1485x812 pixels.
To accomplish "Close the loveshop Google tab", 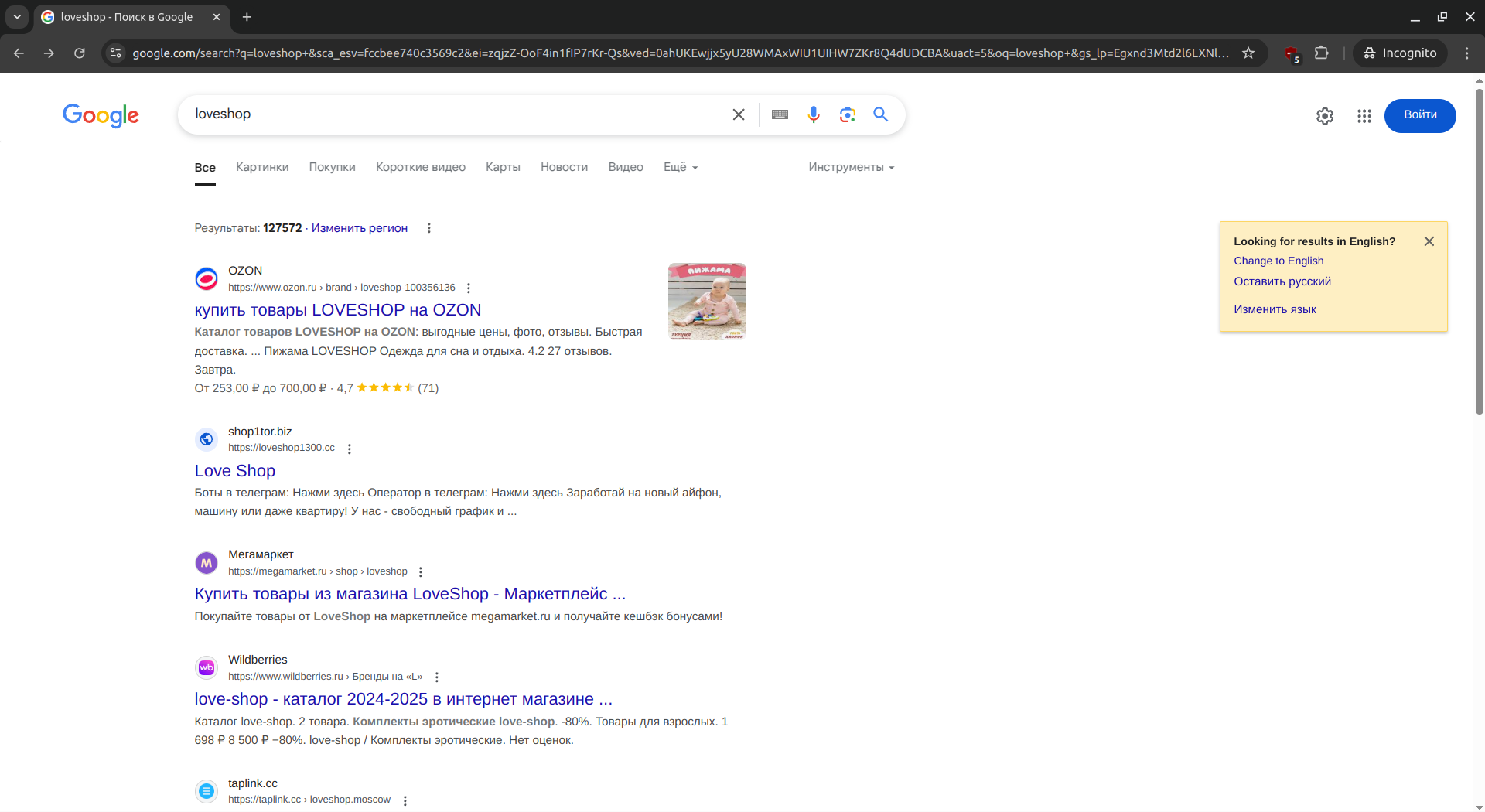I will [x=217, y=17].
